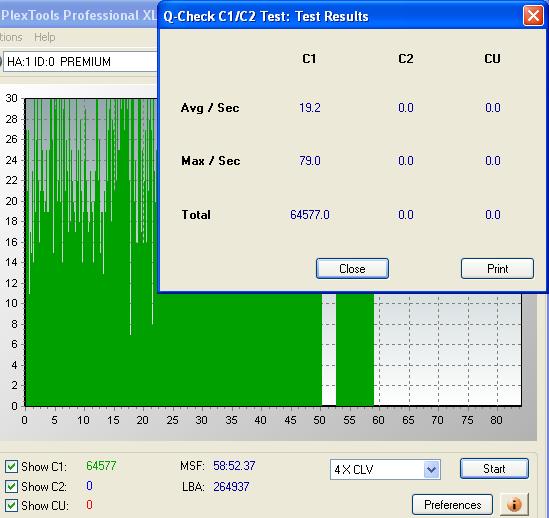Screen dimensions: 549x518
Task: Click the MSF value 58:52.37
Action: coord(234,466)
